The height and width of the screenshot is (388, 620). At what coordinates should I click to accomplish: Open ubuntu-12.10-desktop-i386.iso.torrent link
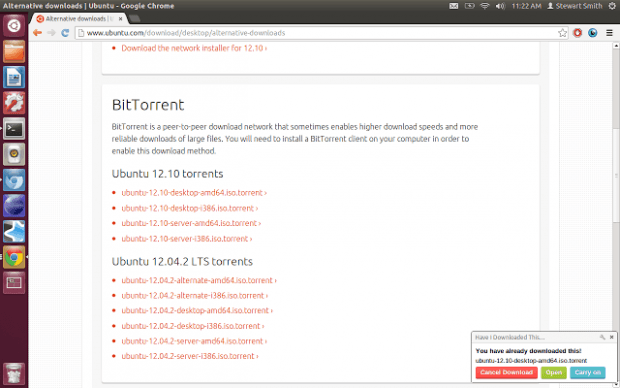[x=189, y=208]
